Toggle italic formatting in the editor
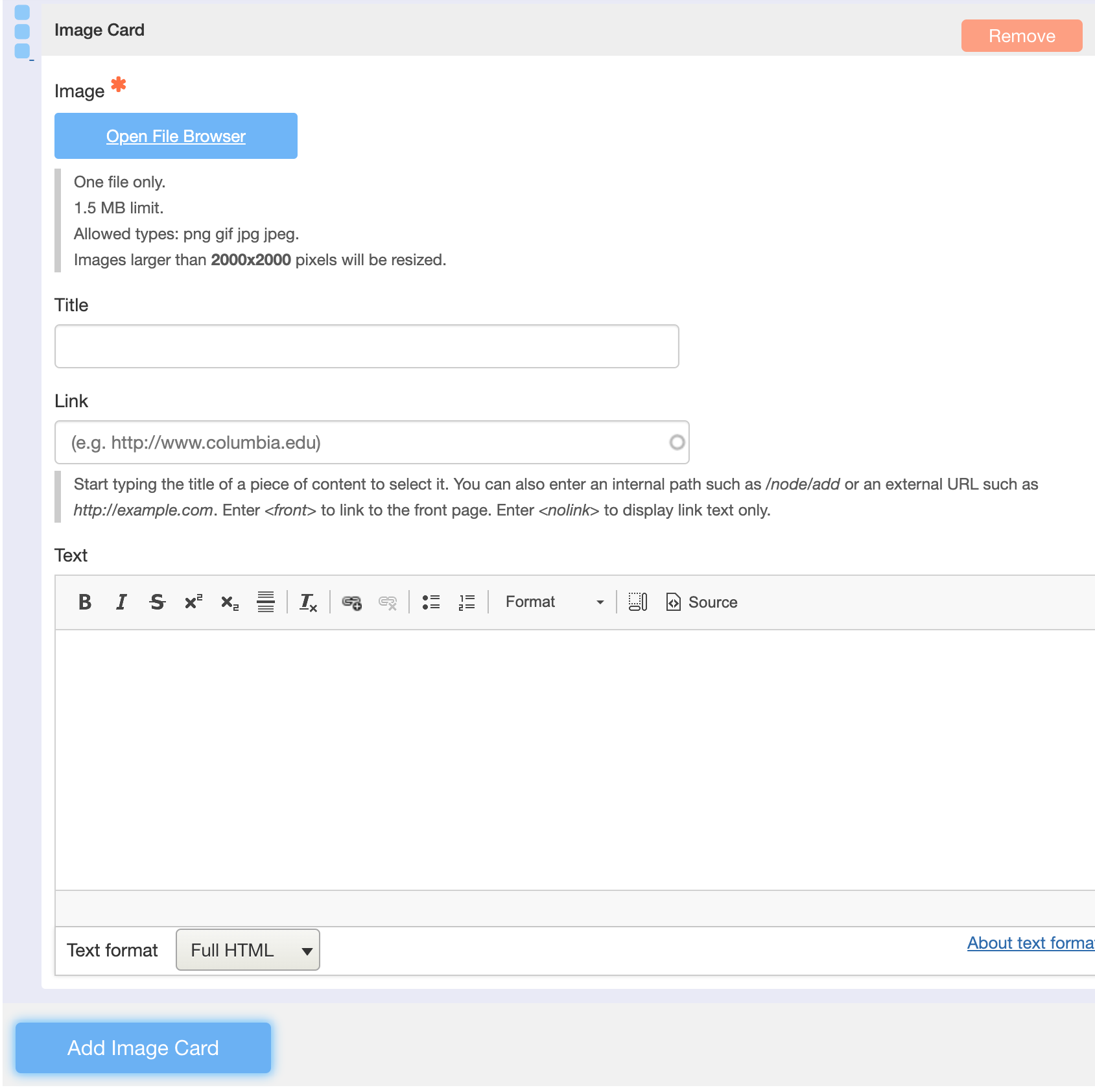This screenshot has height=1092, width=1095. 121,602
